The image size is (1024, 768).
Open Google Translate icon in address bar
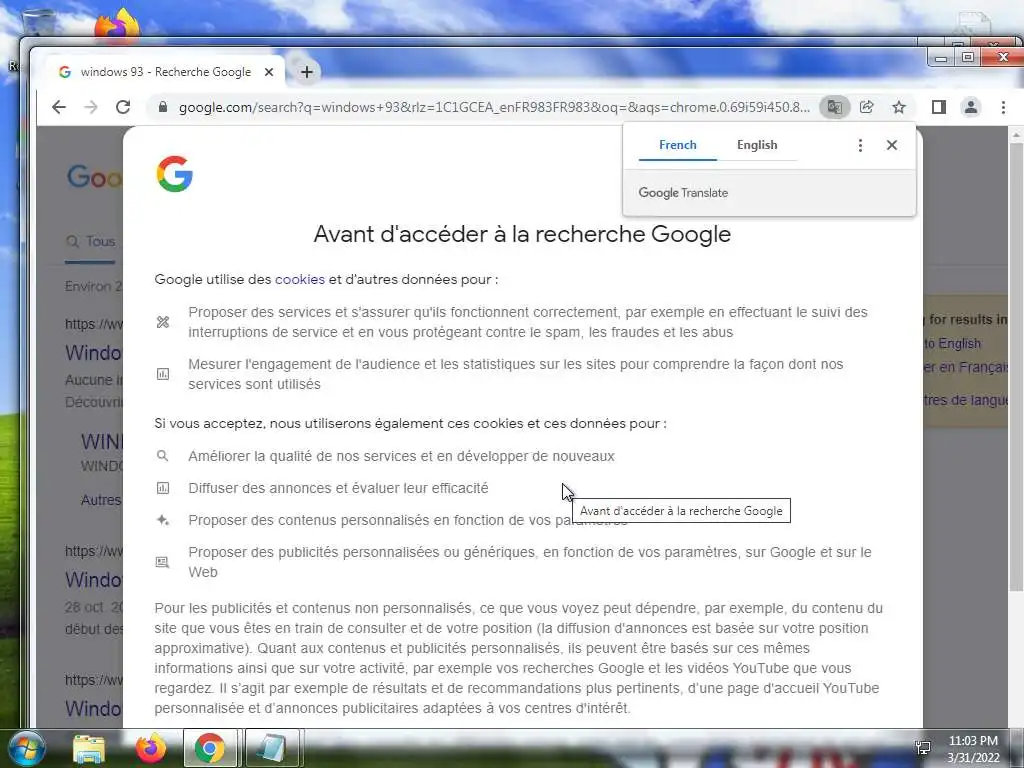click(834, 107)
